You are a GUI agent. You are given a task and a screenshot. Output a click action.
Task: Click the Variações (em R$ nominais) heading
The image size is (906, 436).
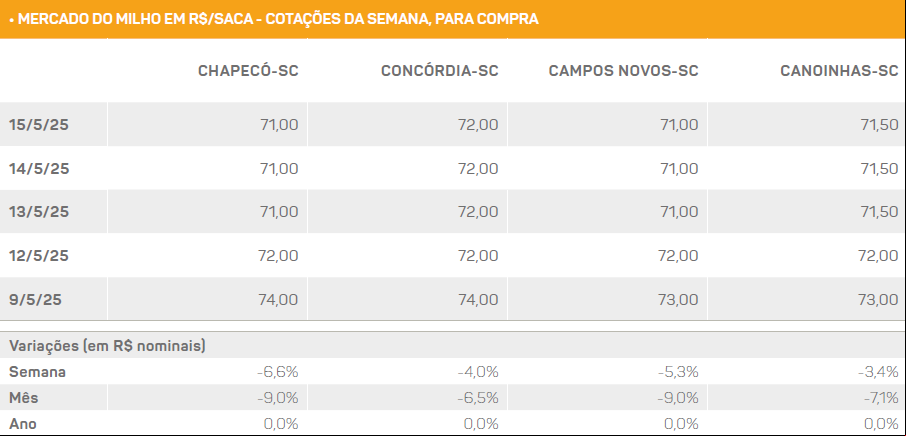(x=107, y=346)
